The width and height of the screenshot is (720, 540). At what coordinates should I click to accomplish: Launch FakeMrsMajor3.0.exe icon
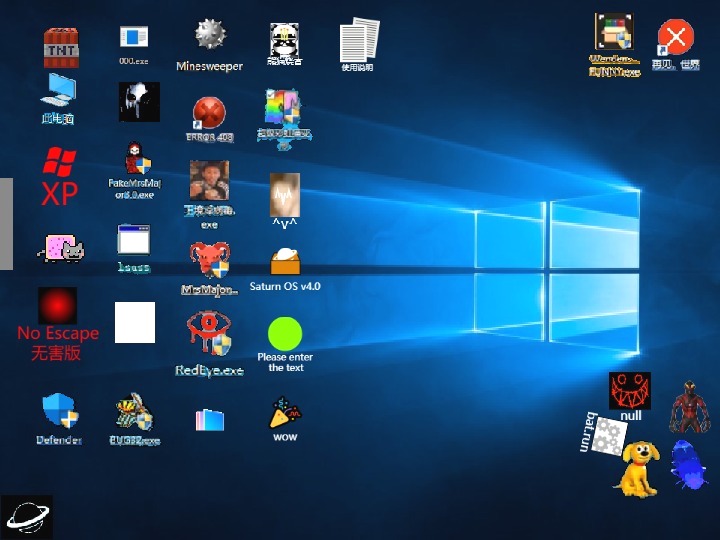click(x=138, y=159)
